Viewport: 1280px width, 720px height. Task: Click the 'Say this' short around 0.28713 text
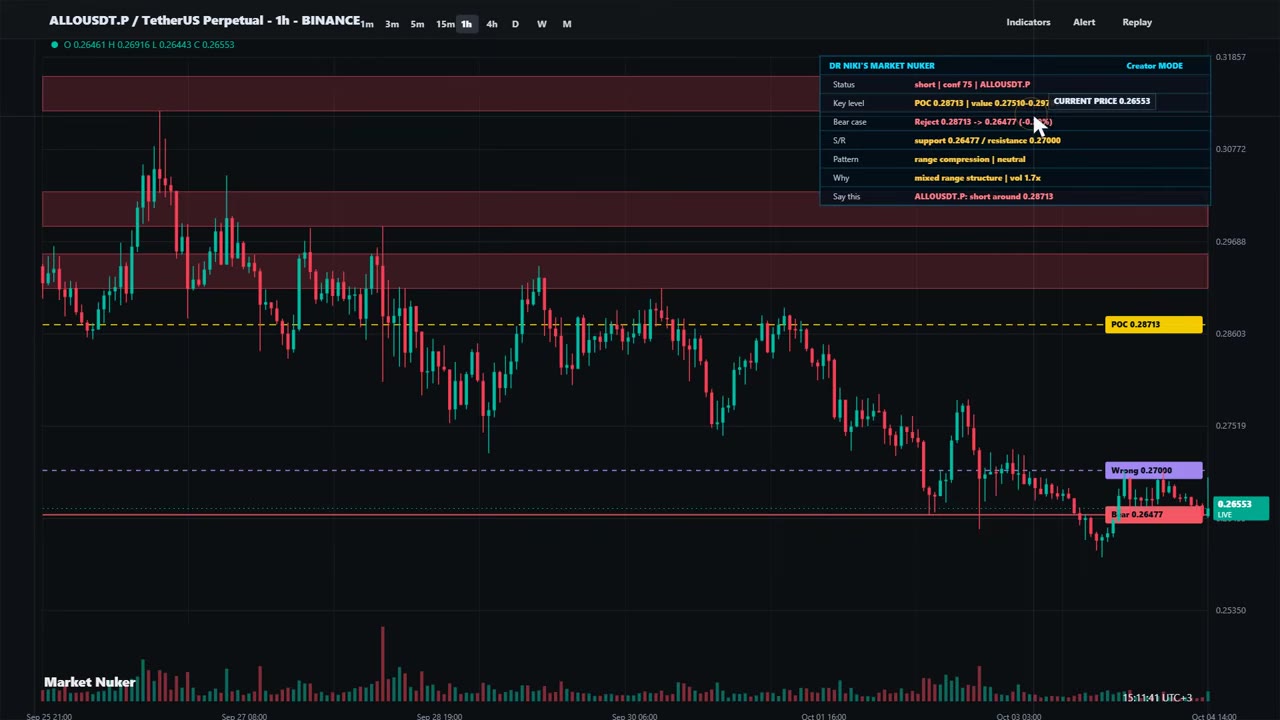pyautogui.click(x=983, y=197)
